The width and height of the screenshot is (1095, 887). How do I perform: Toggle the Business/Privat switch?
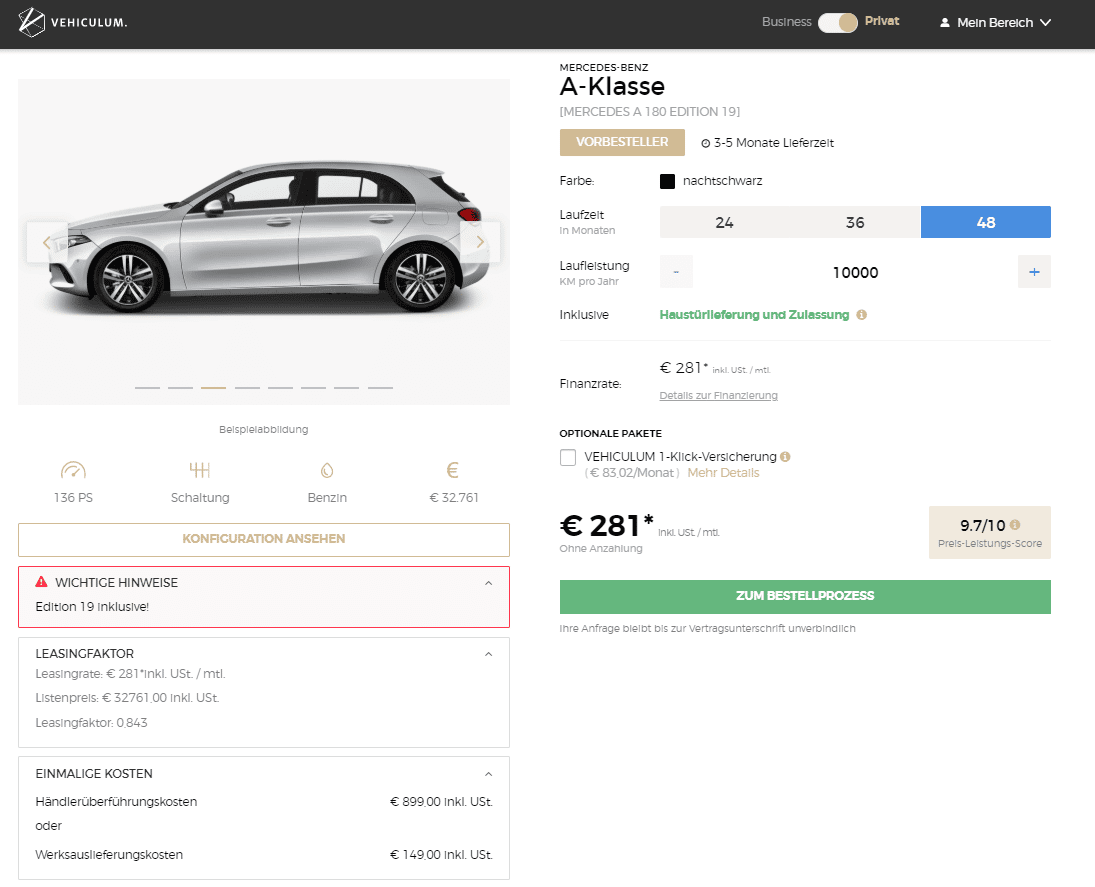[838, 22]
